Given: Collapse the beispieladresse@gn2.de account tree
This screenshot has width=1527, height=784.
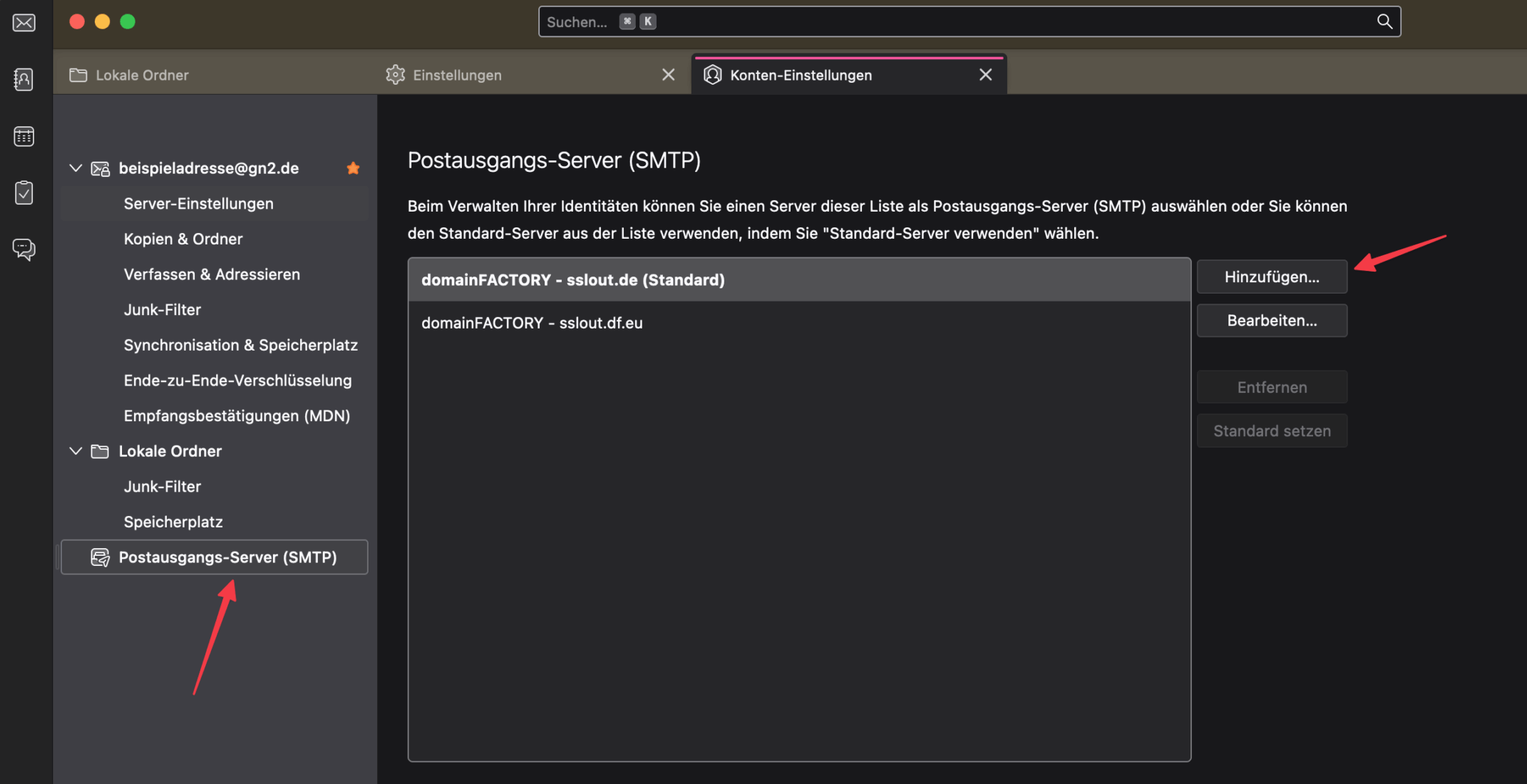Looking at the screenshot, I should (x=76, y=168).
